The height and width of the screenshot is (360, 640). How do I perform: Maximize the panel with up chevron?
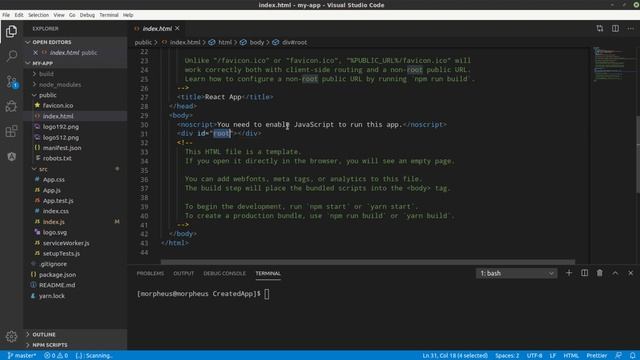click(x=615, y=273)
